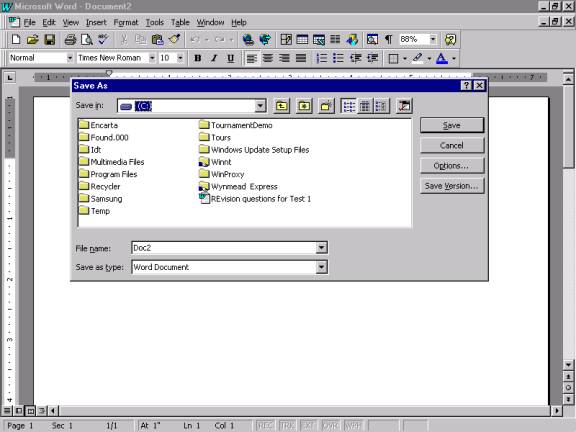Toggle Underline formatting
576x432 pixels.
231,58
